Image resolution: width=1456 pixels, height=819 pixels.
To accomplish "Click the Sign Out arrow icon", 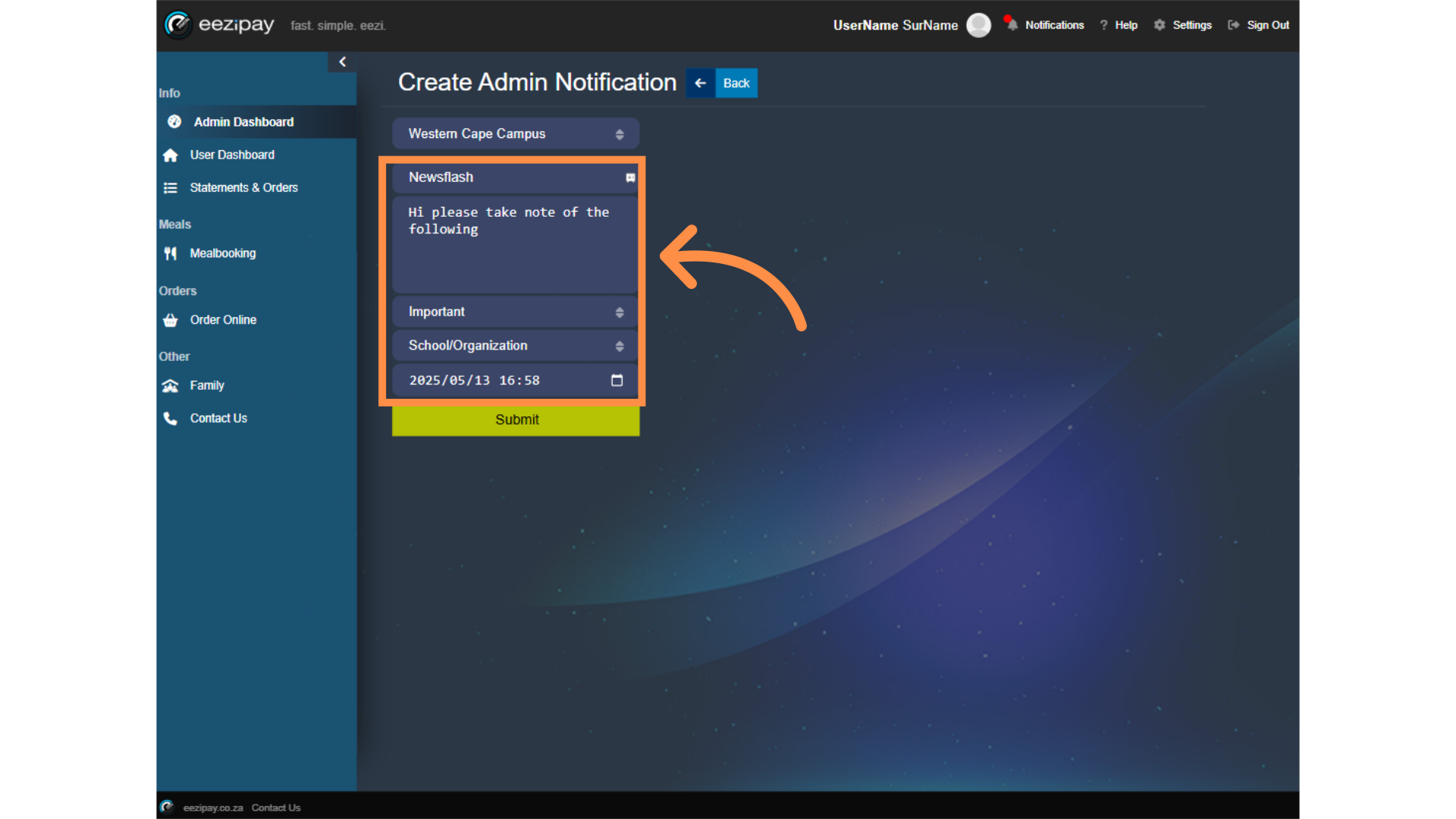I will point(1234,25).
